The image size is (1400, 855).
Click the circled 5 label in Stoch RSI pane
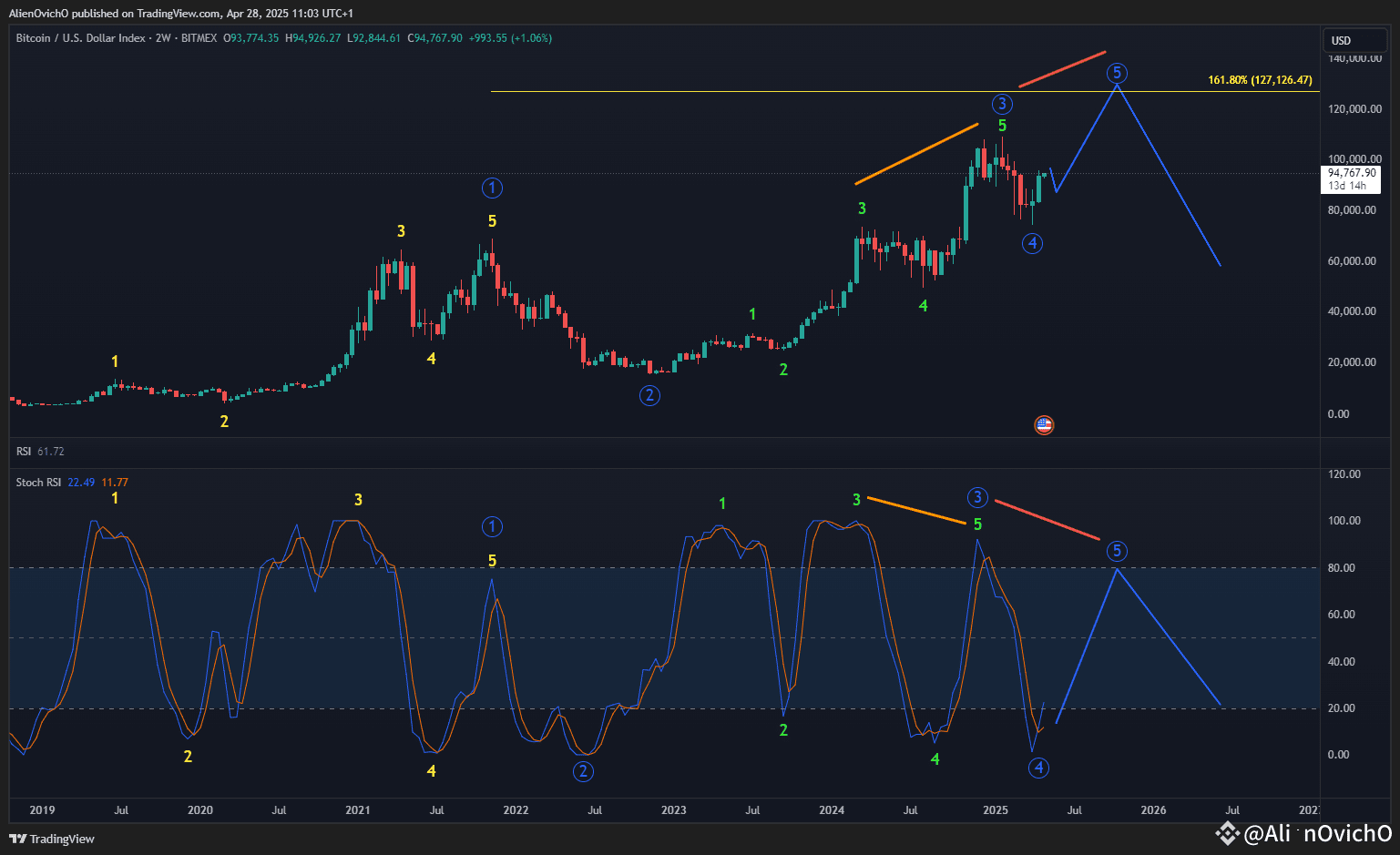pyautogui.click(x=1117, y=550)
